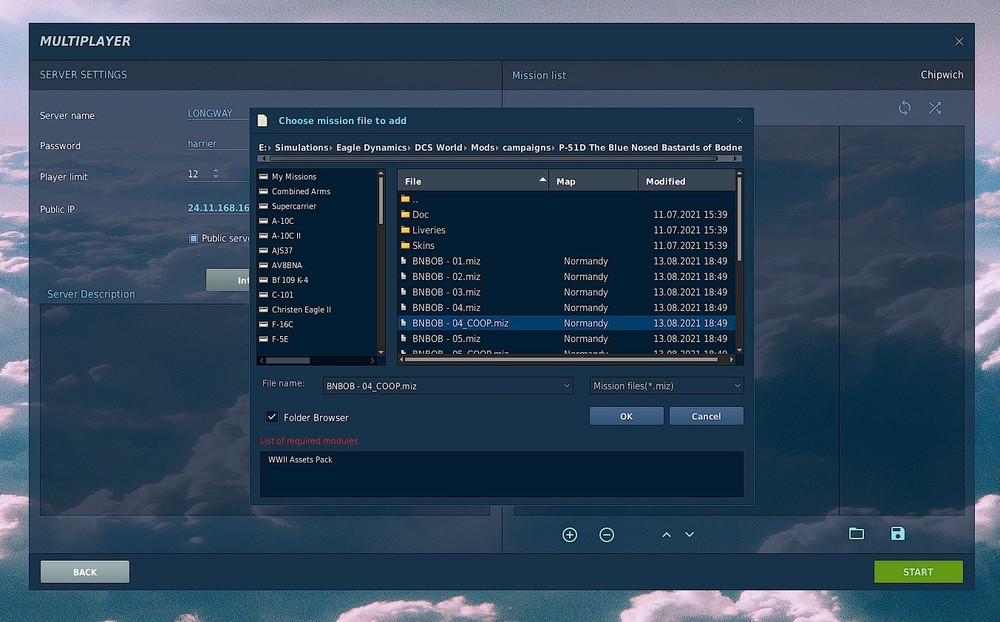Click the Server Description text area
Screen dimensions: 1000x622
coord(145,408)
